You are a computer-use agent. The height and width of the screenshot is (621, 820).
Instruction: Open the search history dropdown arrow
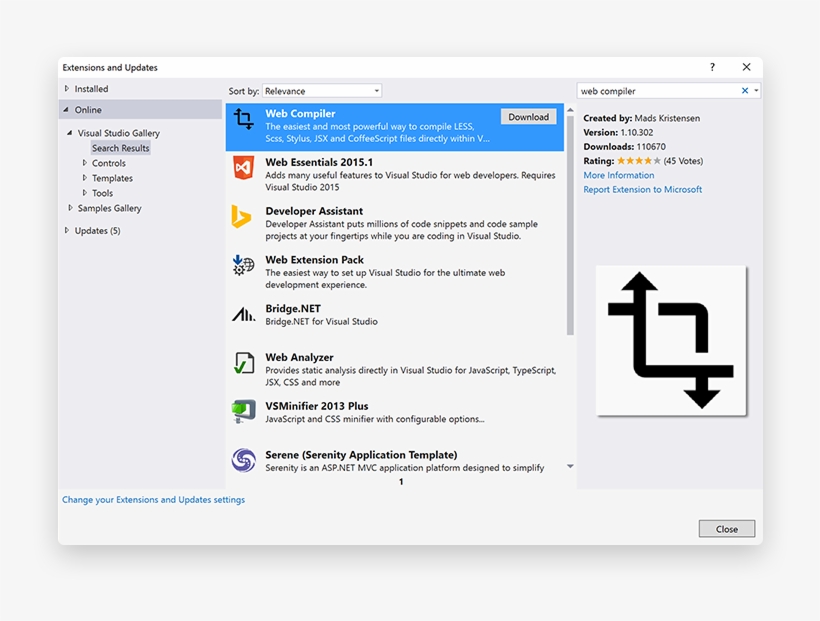[756, 91]
